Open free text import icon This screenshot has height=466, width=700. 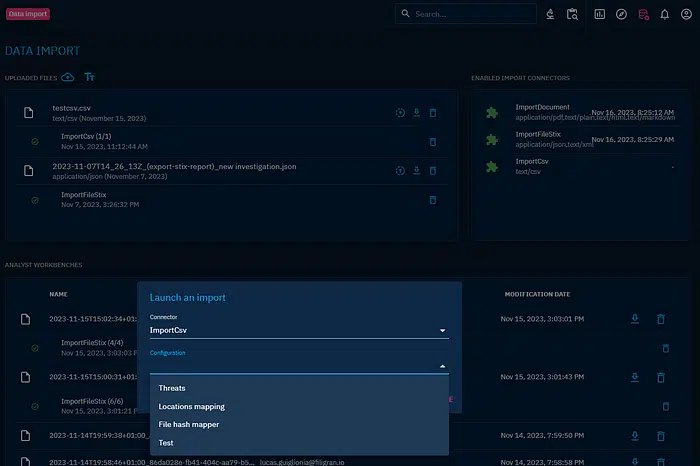[x=90, y=77]
